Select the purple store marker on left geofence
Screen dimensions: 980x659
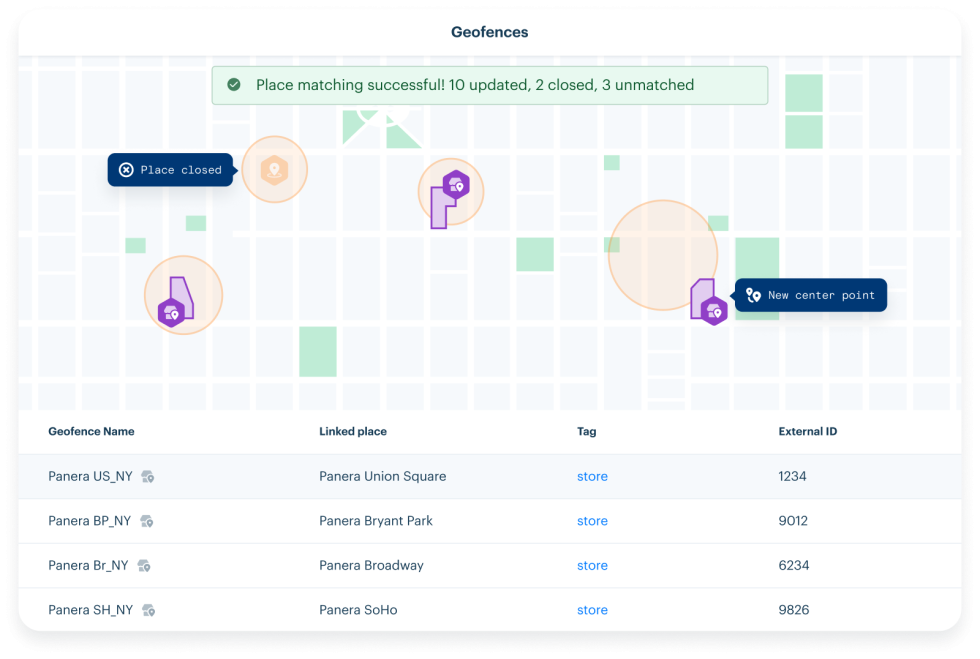click(171, 312)
